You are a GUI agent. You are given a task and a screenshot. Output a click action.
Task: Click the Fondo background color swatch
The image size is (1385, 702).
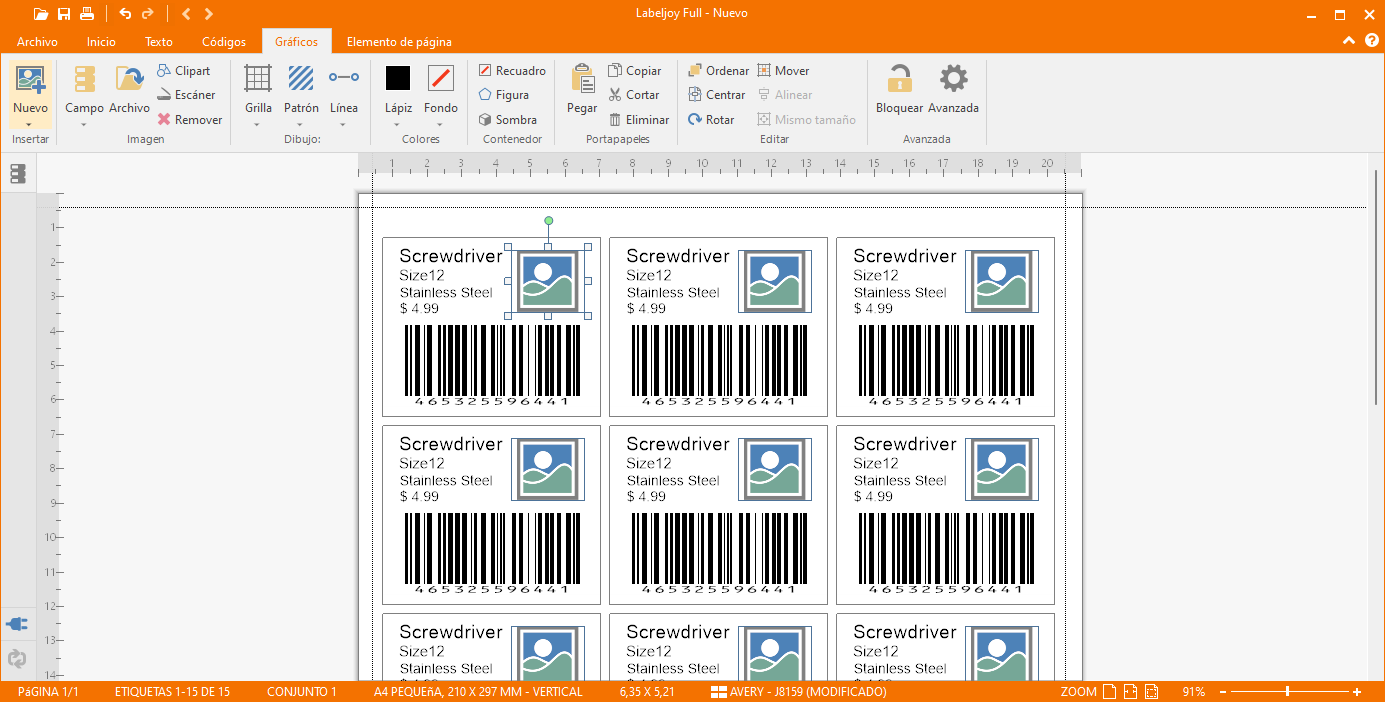point(440,78)
